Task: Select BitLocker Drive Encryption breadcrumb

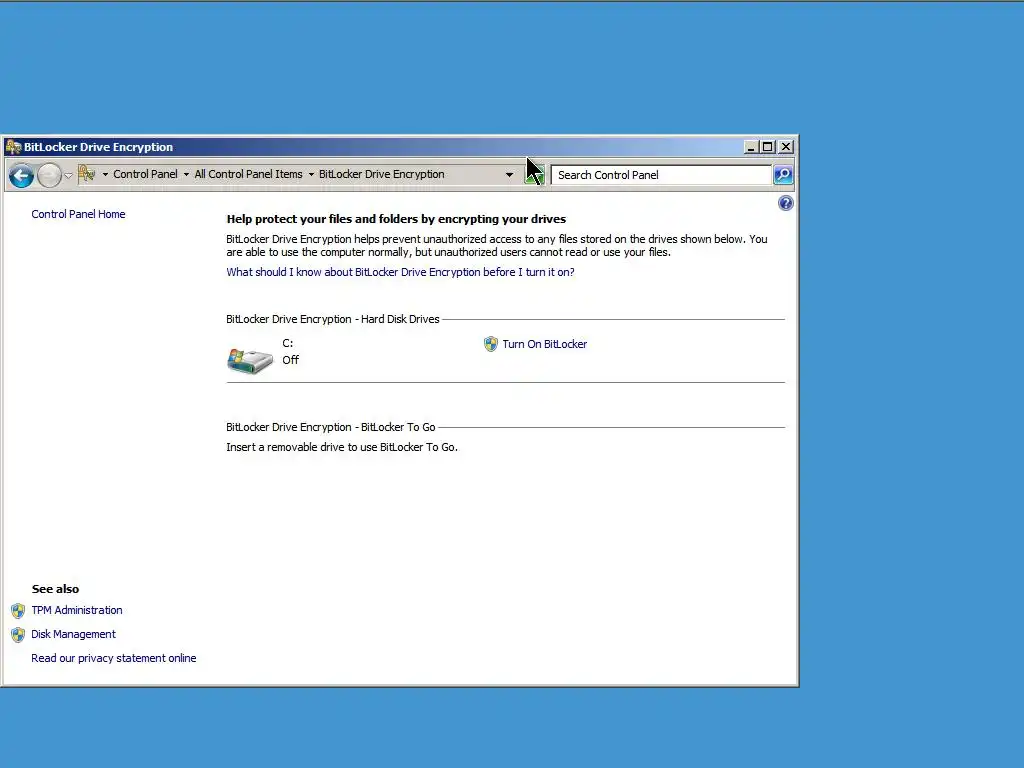Action: tap(381, 174)
